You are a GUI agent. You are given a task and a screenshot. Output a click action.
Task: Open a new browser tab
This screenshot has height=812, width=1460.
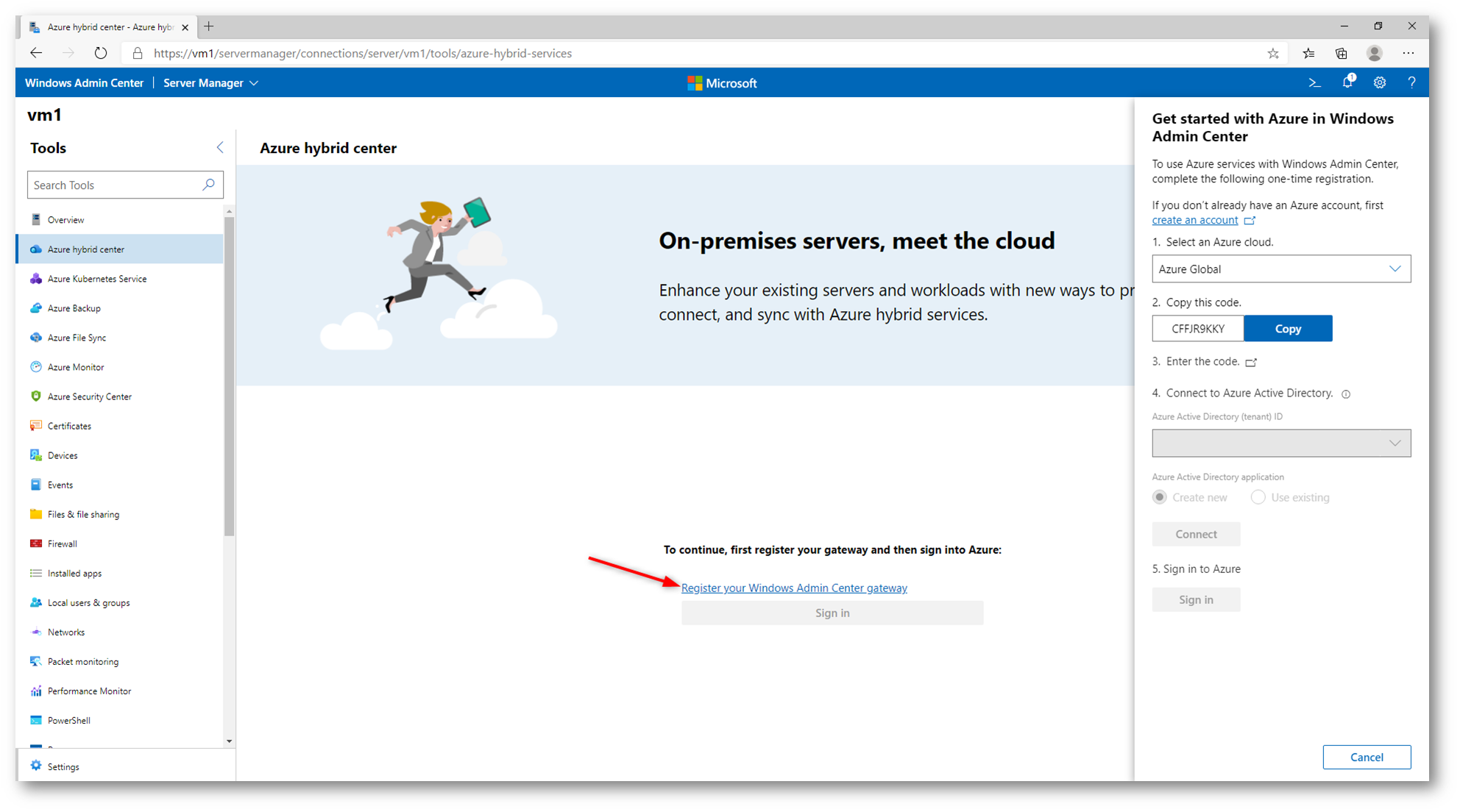pos(209,26)
